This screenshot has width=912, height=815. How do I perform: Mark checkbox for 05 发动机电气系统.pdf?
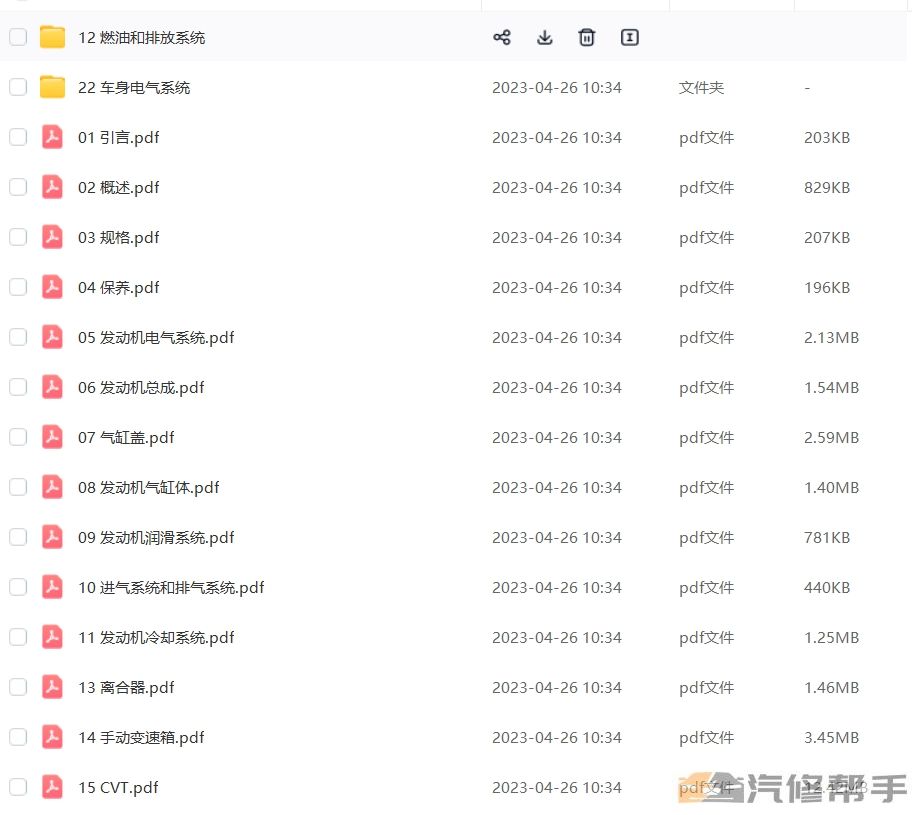tap(18, 337)
